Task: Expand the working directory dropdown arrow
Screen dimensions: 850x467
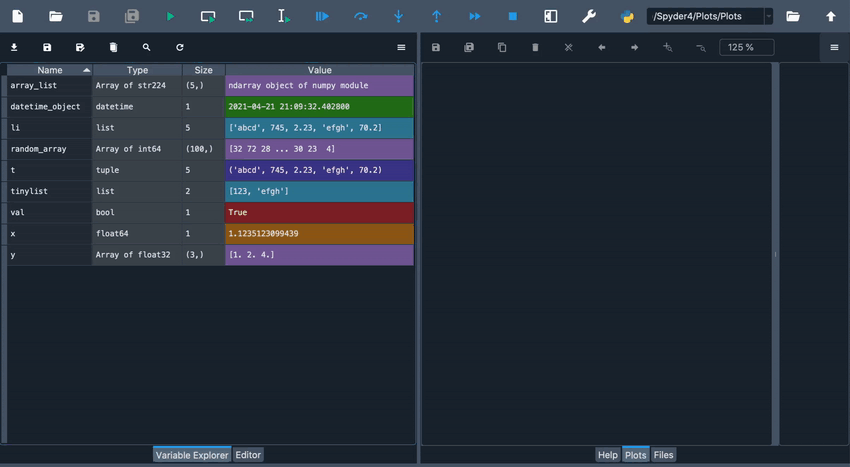Action: [x=769, y=16]
